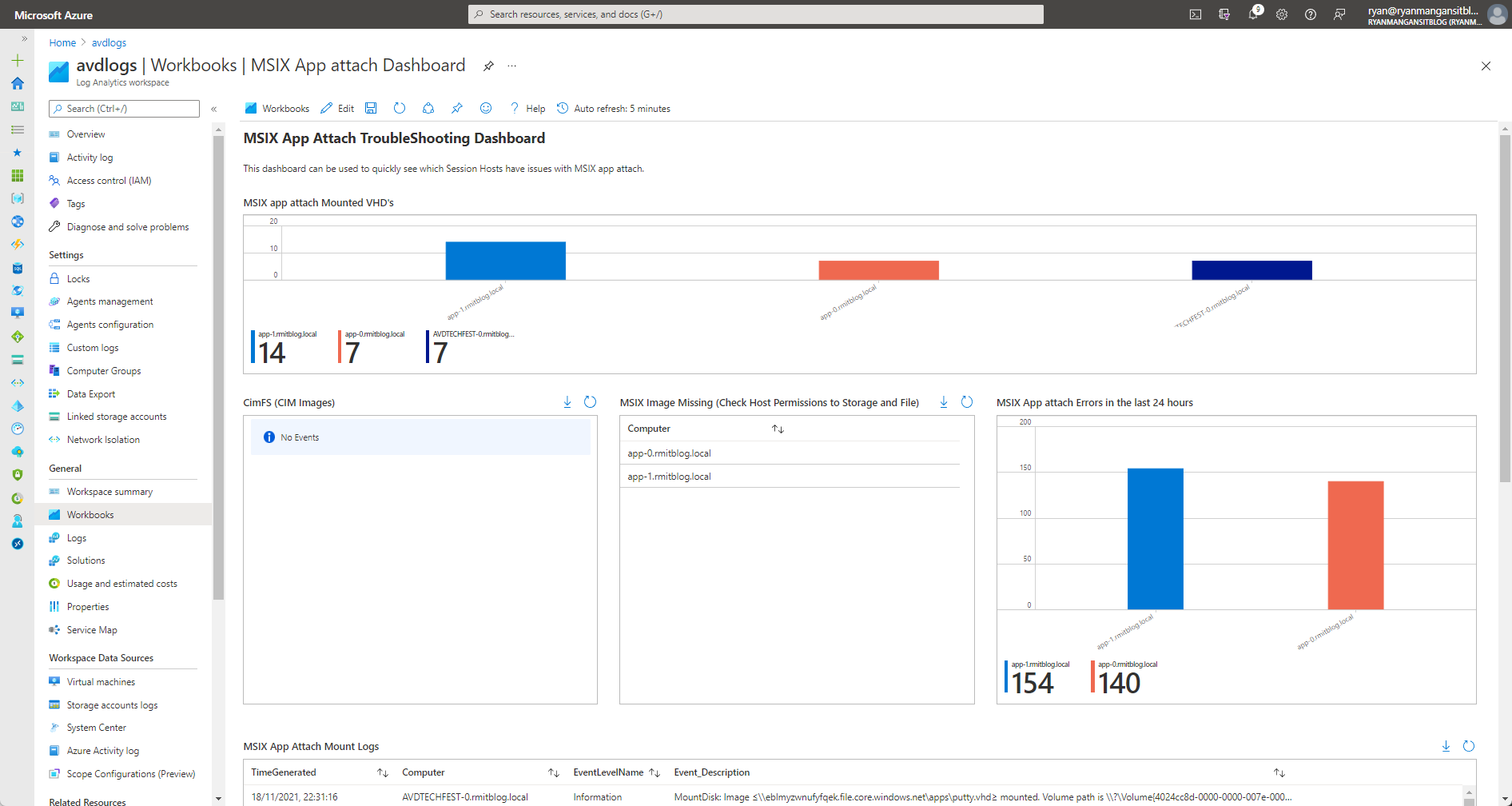Open Cloud Shell icon in top bar
This screenshot has width=1512, height=806.
pyautogui.click(x=1196, y=14)
